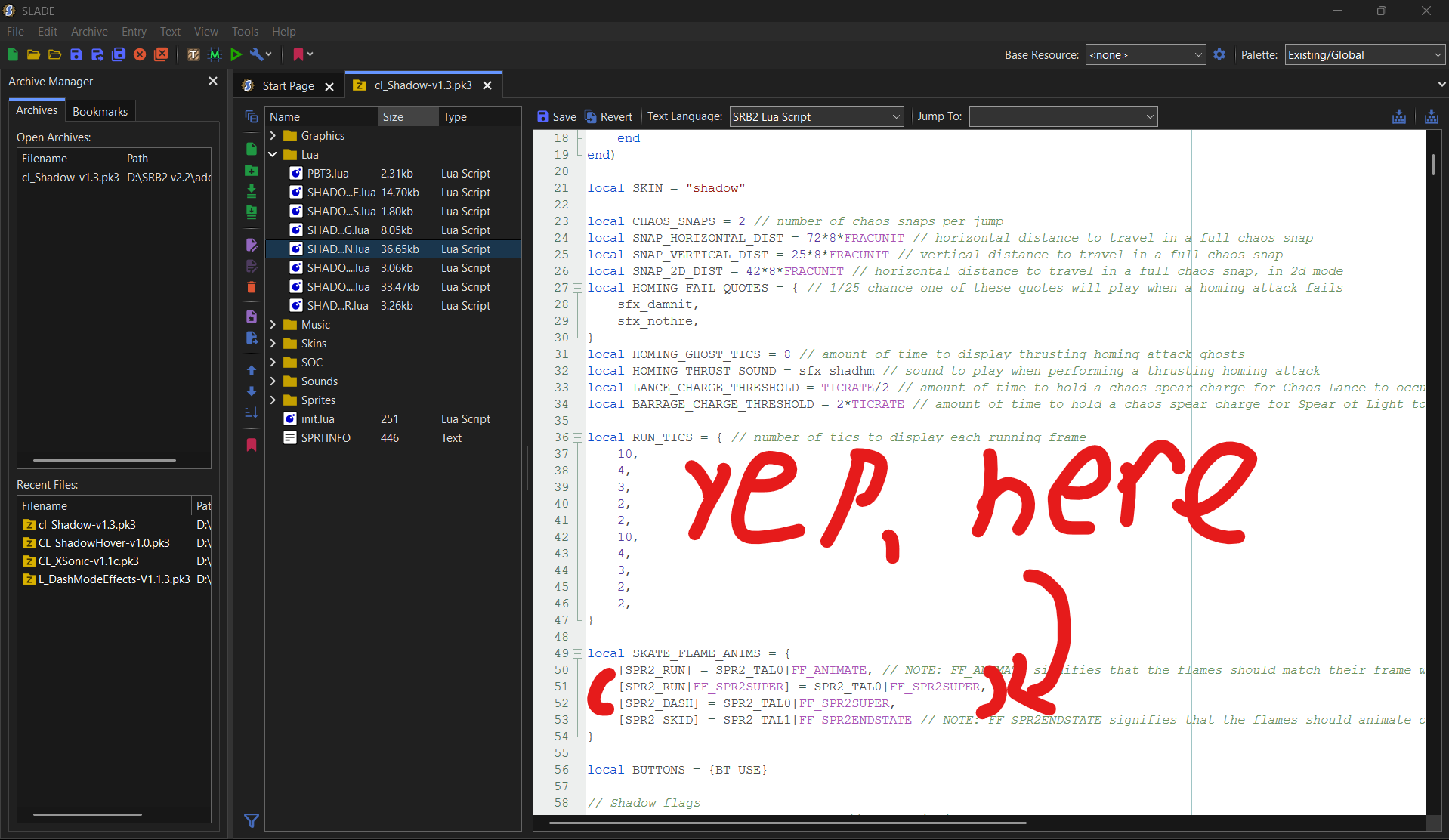
Task: Close the current archive with orange round X
Action: click(140, 54)
